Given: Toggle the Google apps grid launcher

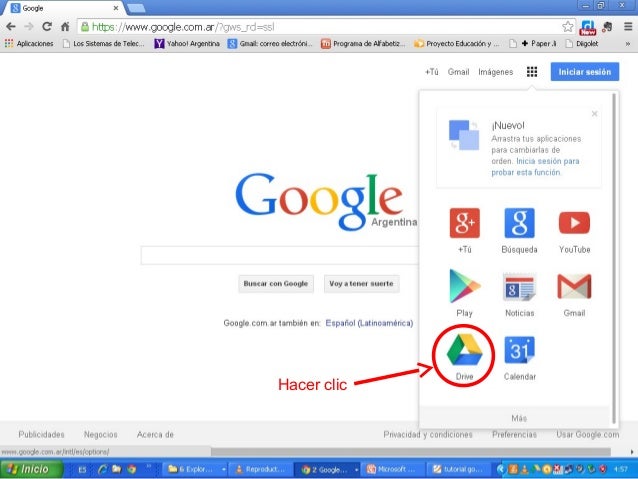Looking at the screenshot, I should click(532, 72).
